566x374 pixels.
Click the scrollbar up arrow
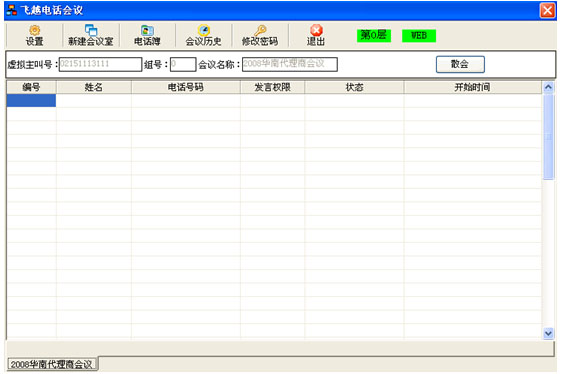click(548, 87)
